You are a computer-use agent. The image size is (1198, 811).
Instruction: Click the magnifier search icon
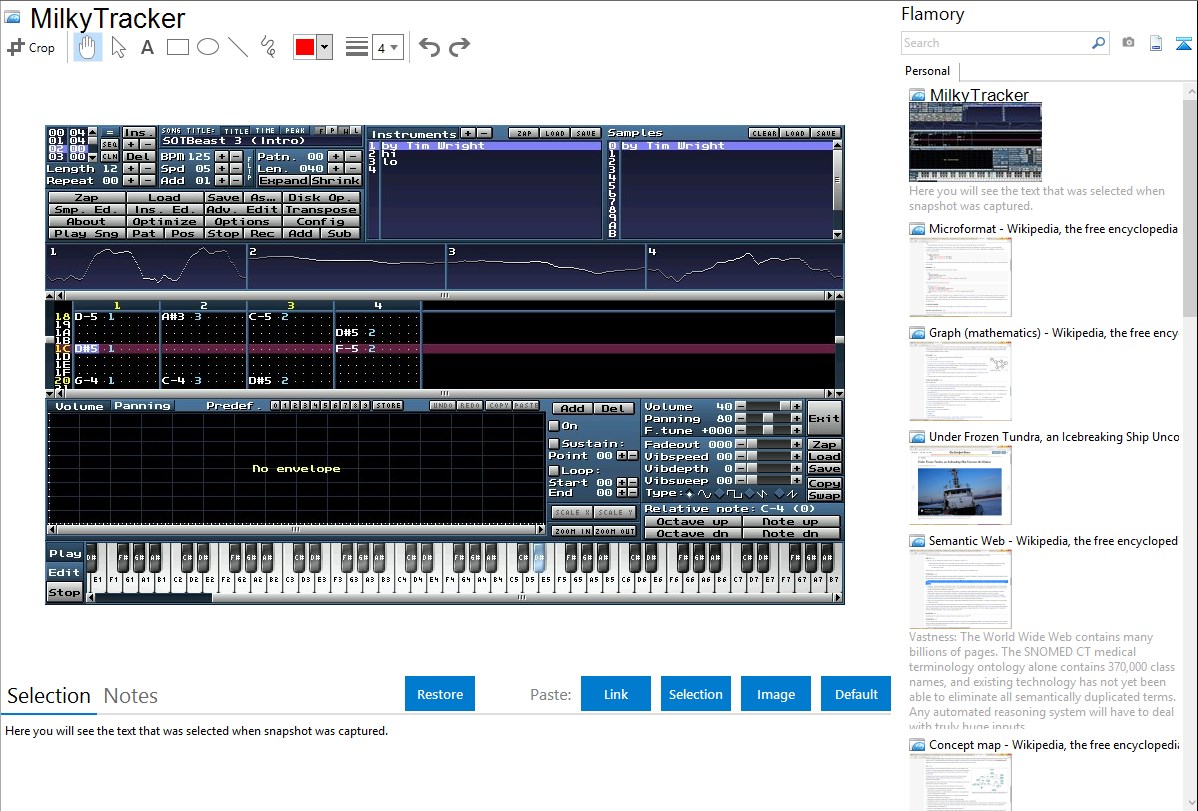[1098, 43]
